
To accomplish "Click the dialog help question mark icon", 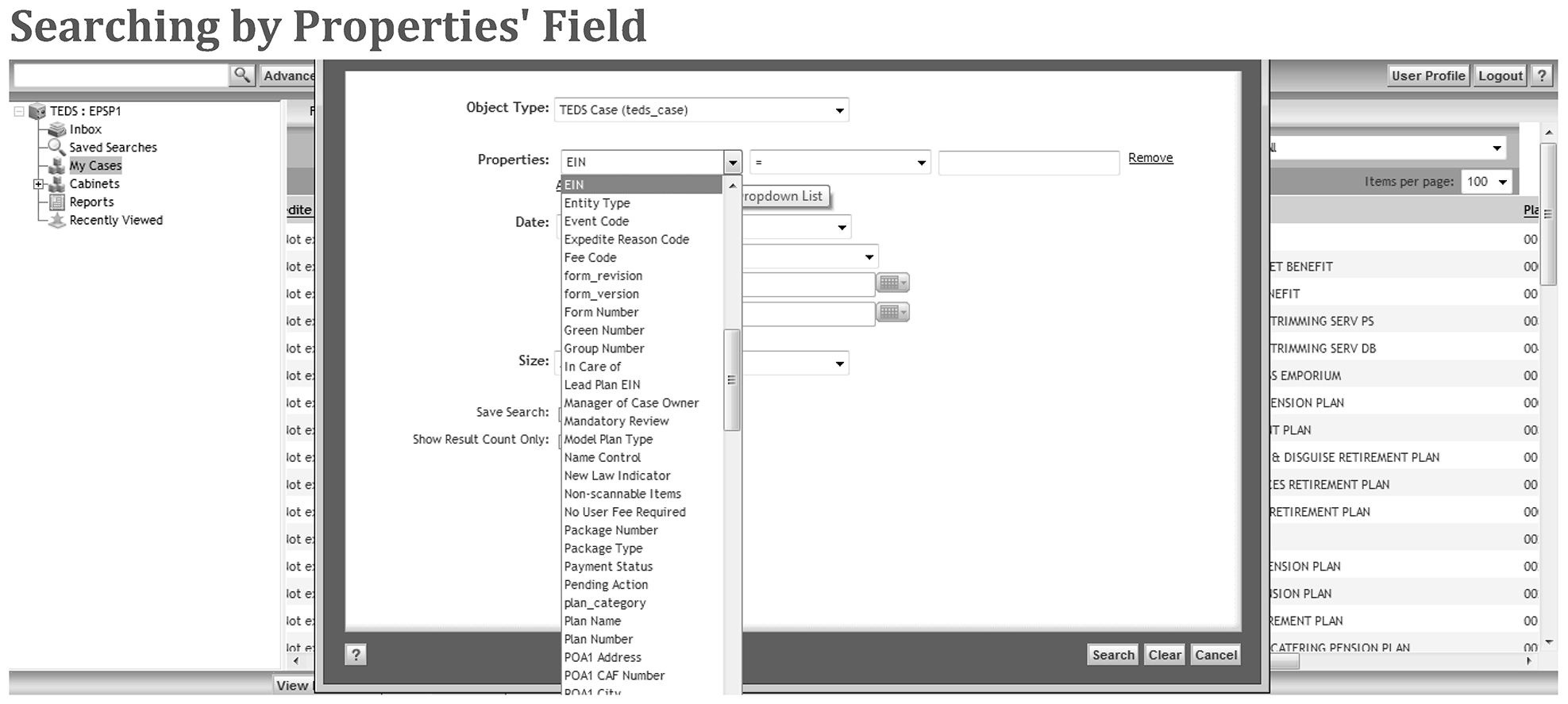I will click(x=356, y=655).
